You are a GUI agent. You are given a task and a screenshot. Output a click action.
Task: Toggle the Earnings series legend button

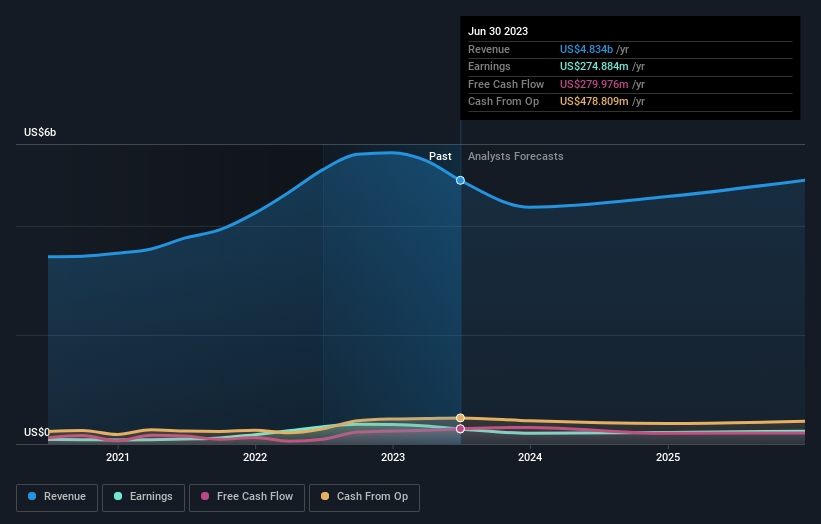click(143, 497)
